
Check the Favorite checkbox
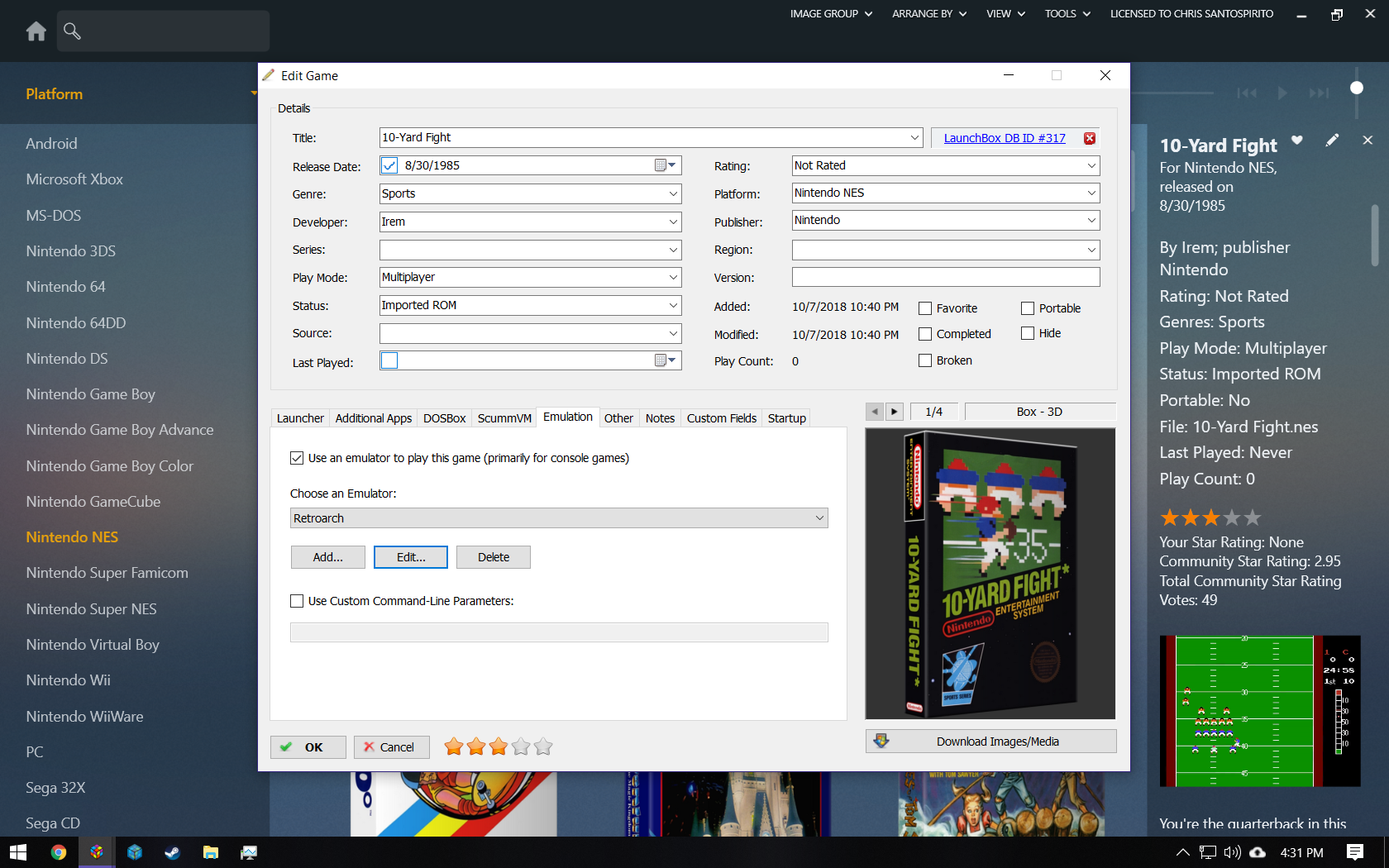925,308
